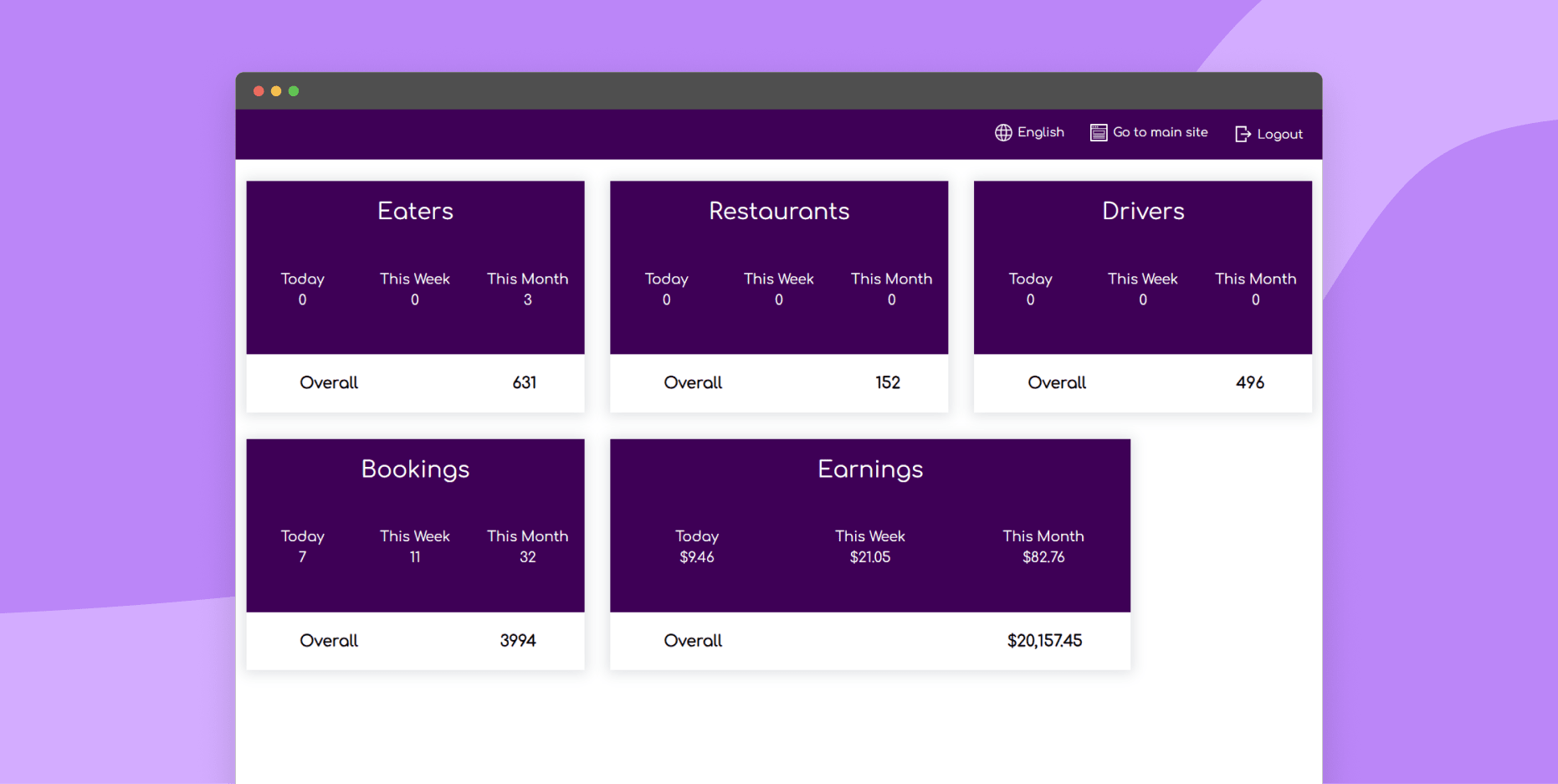
Task: Click Bookings overall value 3994
Action: (518, 640)
